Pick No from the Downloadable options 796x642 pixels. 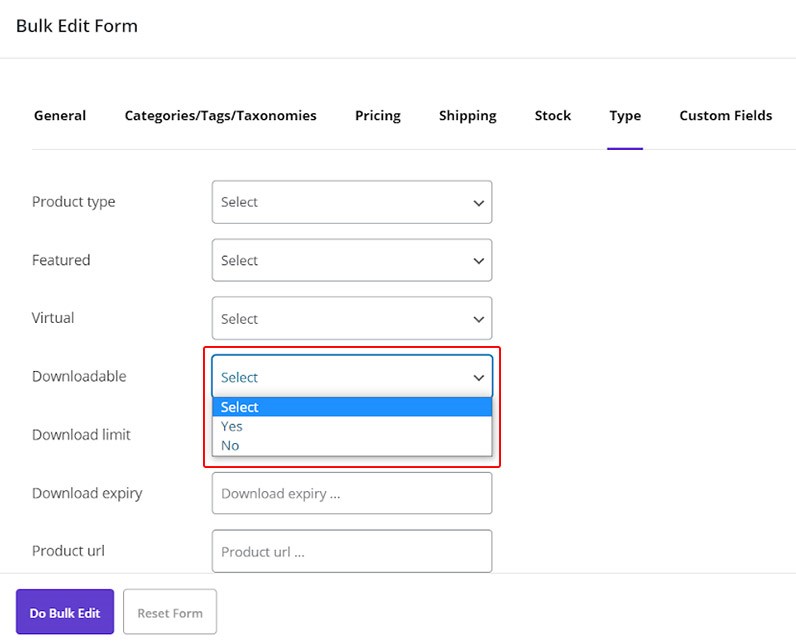[x=231, y=445]
